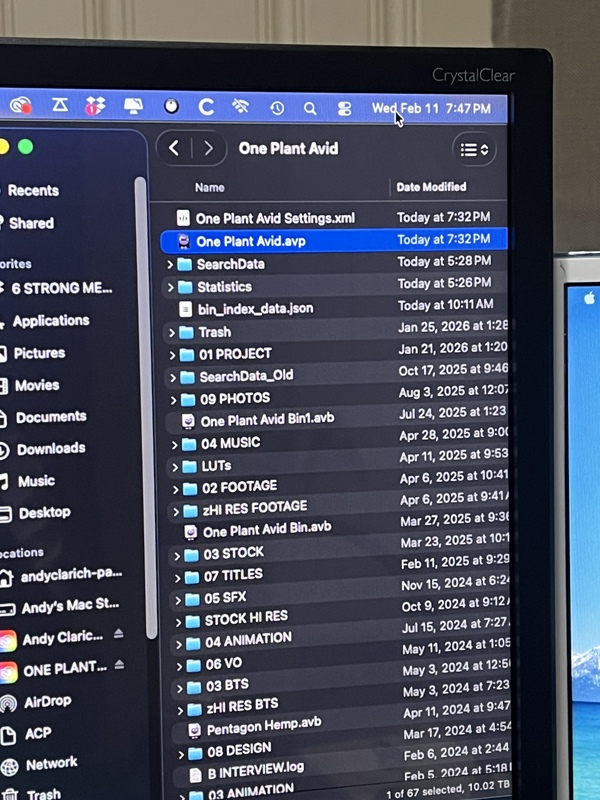Click the Finder back navigation arrow
600x800 pixels.
pyautogui.click(x=175, y=148)
